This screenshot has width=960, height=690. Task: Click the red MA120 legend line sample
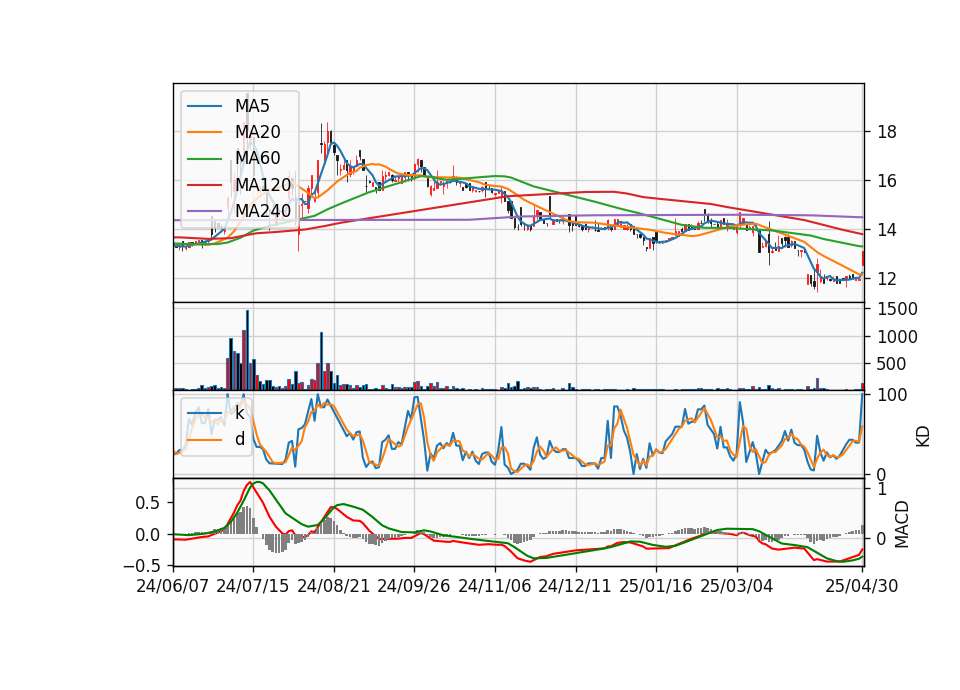204,184
